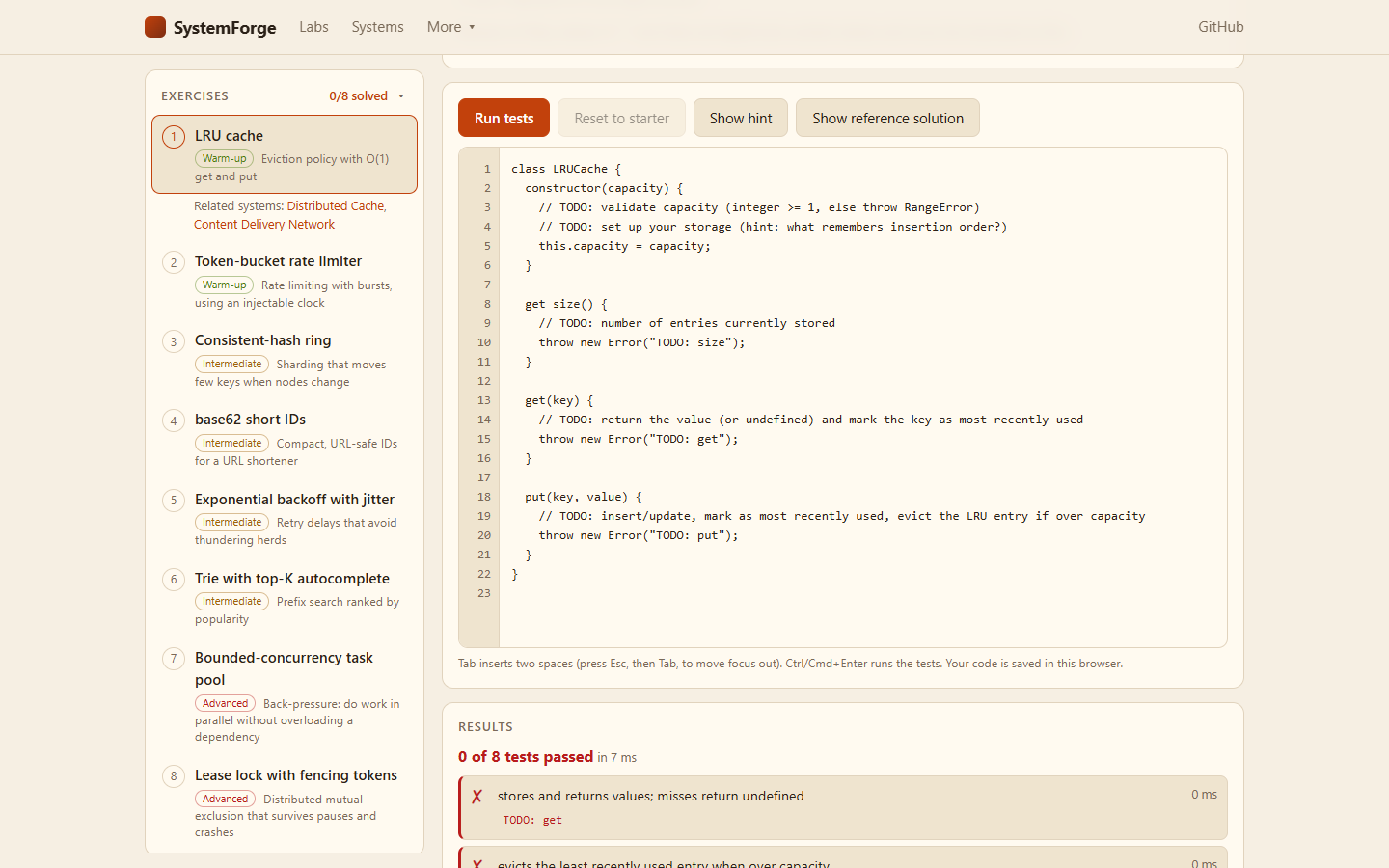Select the Consistent-hash ring exercise
This screenshot has width=1389, height=868.
[x=285, y=360]
